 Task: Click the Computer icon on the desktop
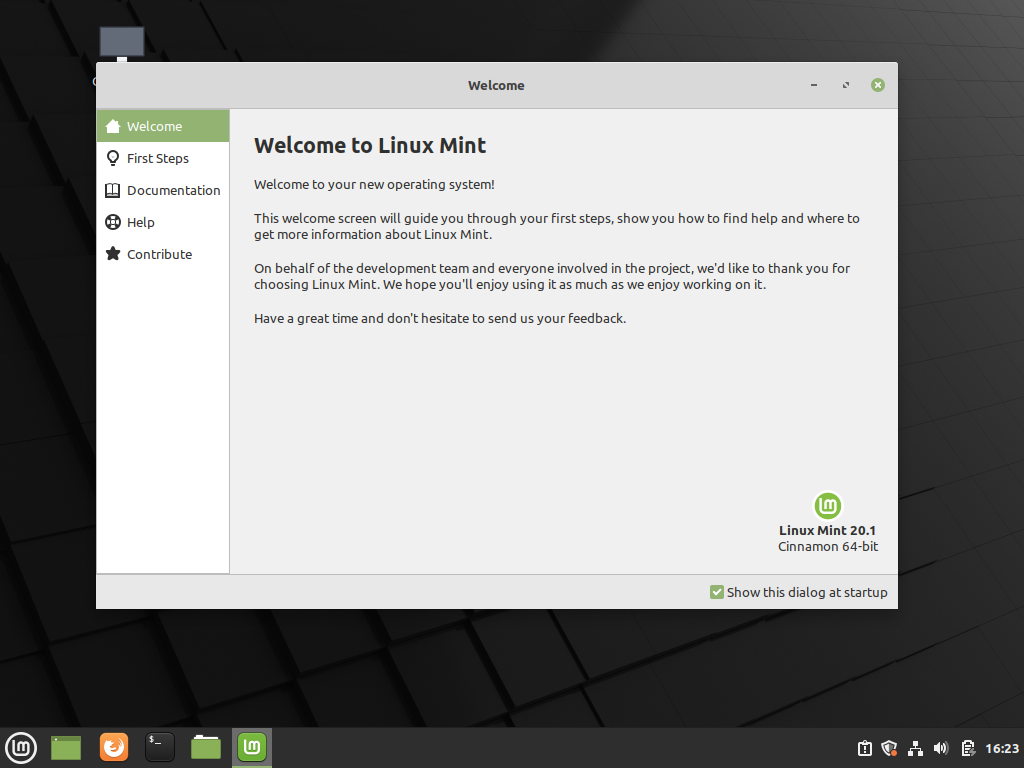(122, 44)
